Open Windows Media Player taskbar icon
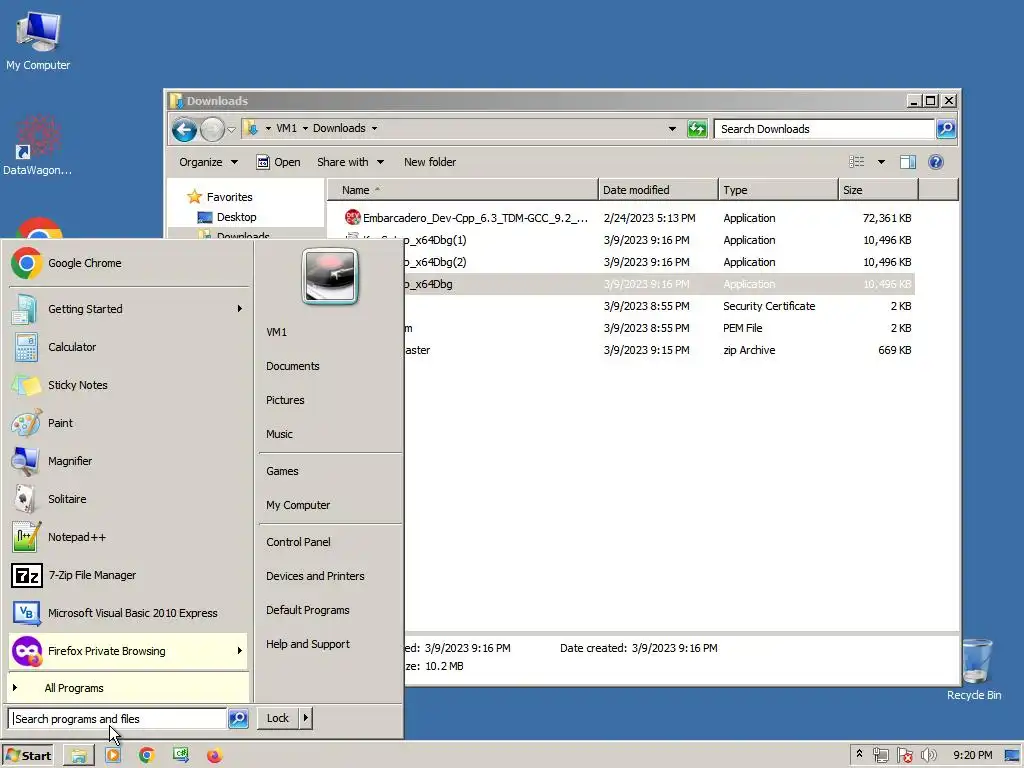1024x768 pixels. [113, 756]
